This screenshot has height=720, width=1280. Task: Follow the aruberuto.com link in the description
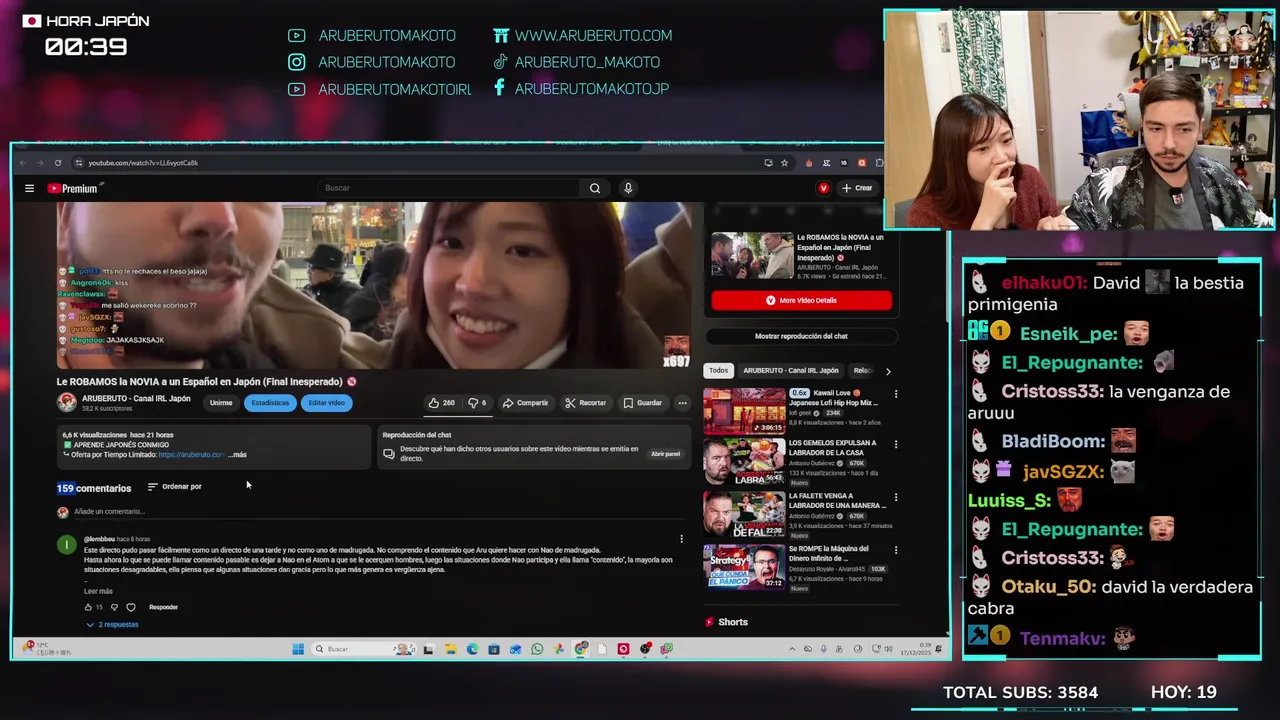coord(190,455)
